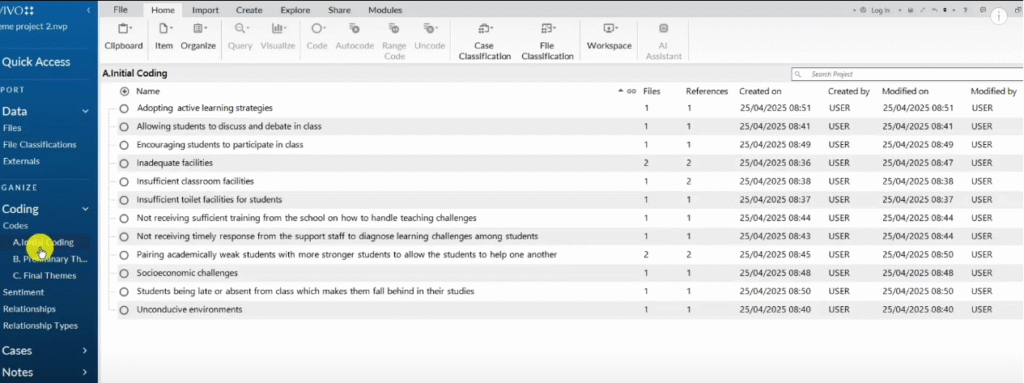Expand the Cases section in sidebar

[x=85, y=351]
